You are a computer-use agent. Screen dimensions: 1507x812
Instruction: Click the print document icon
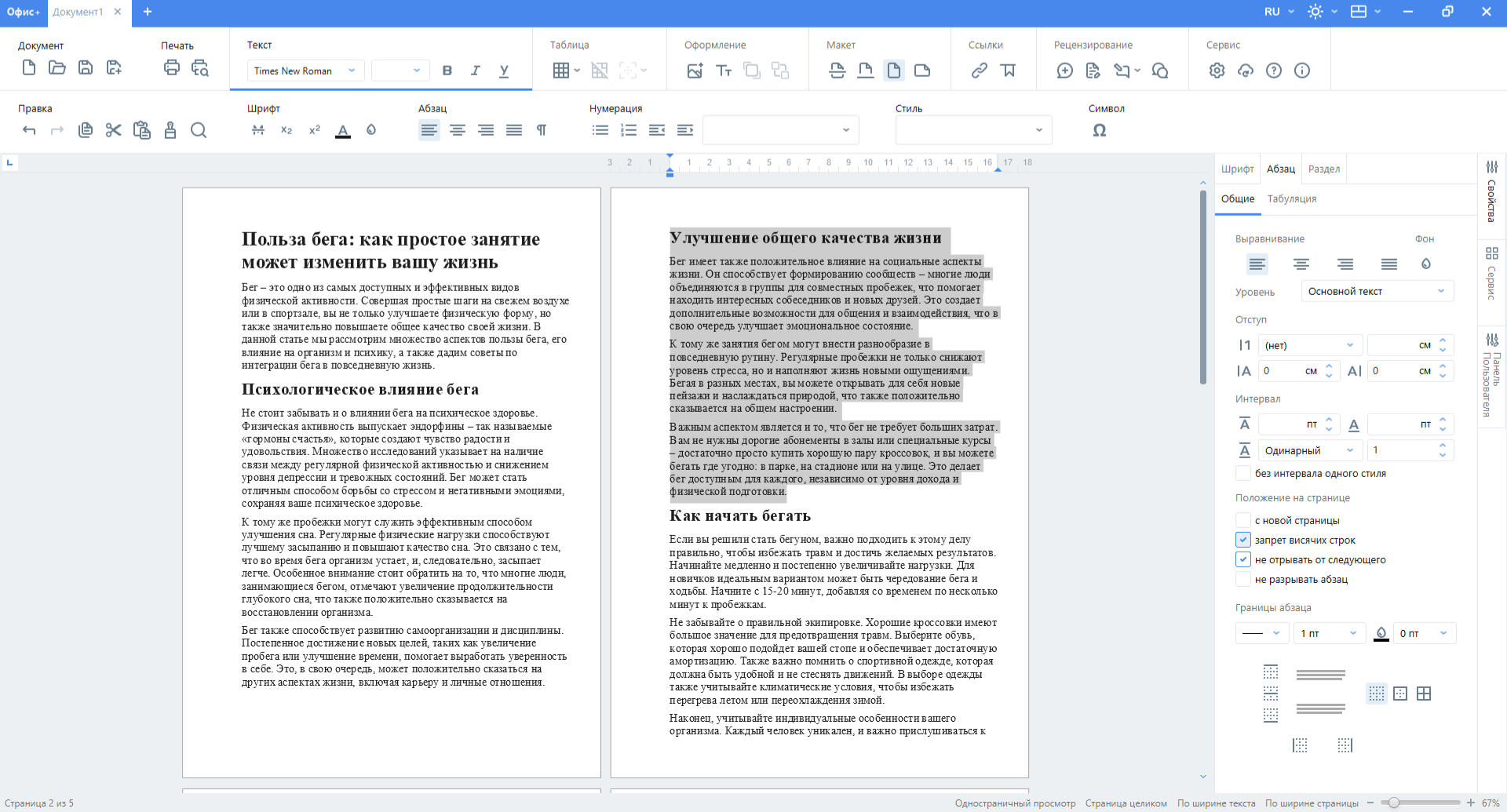click(171, 68)
